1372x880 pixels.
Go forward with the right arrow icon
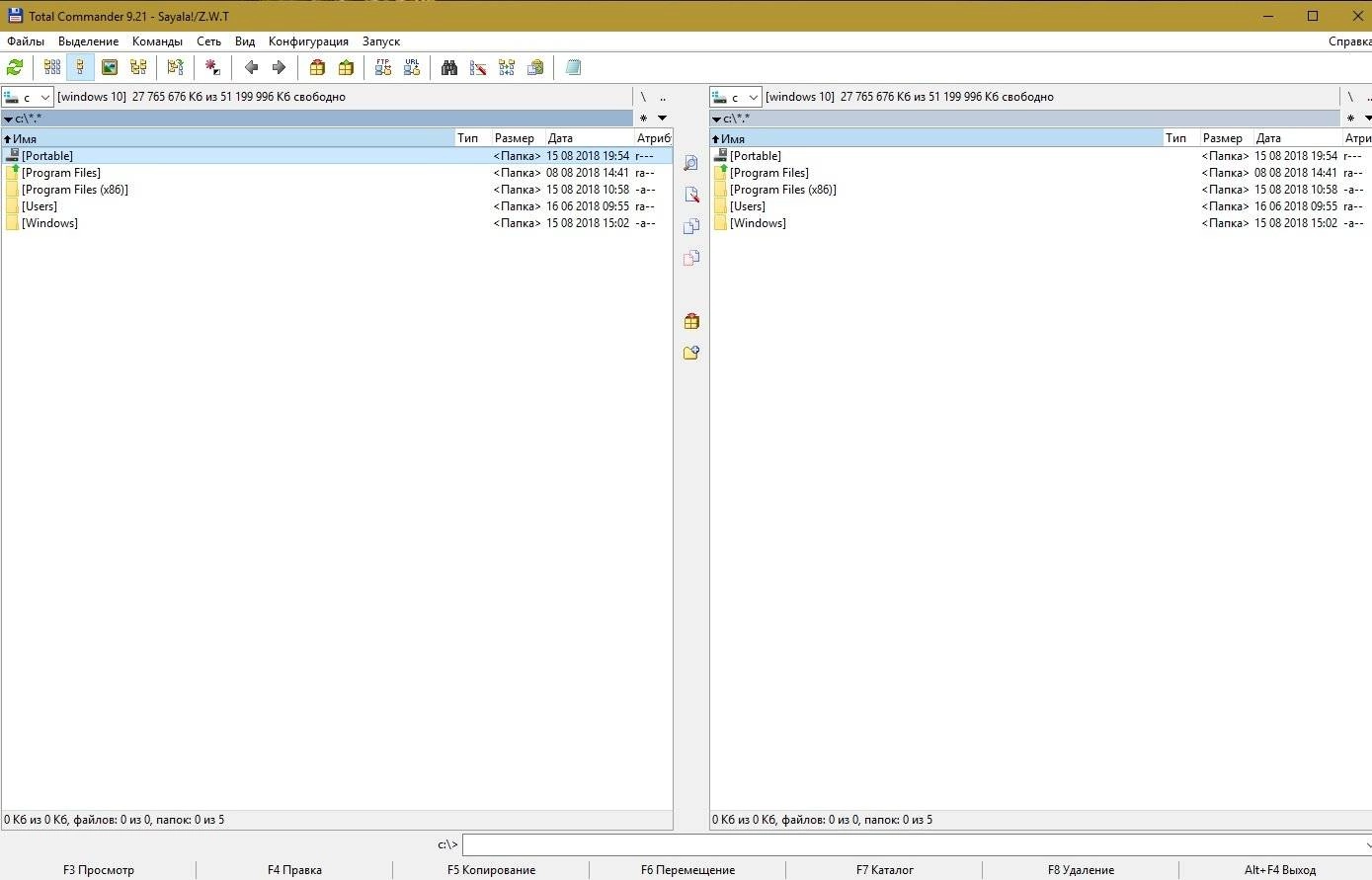(x=279, y=67)
